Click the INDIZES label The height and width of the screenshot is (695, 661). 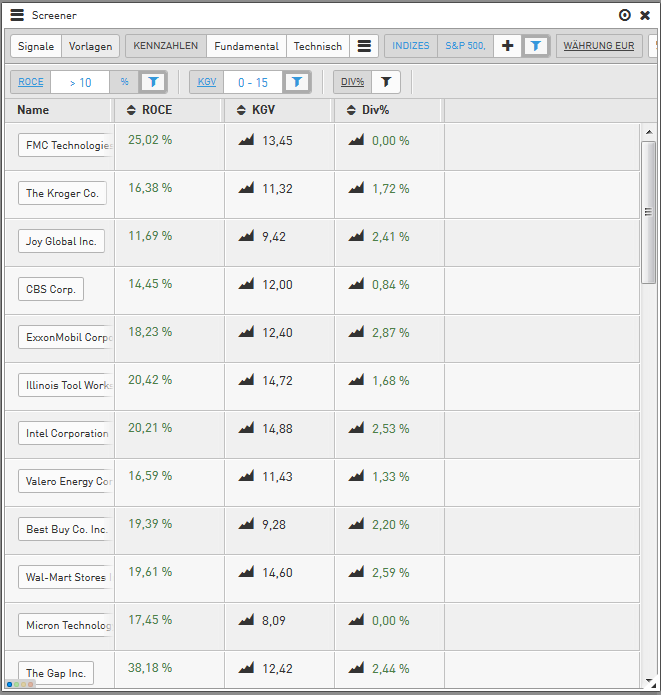point(411,46)
